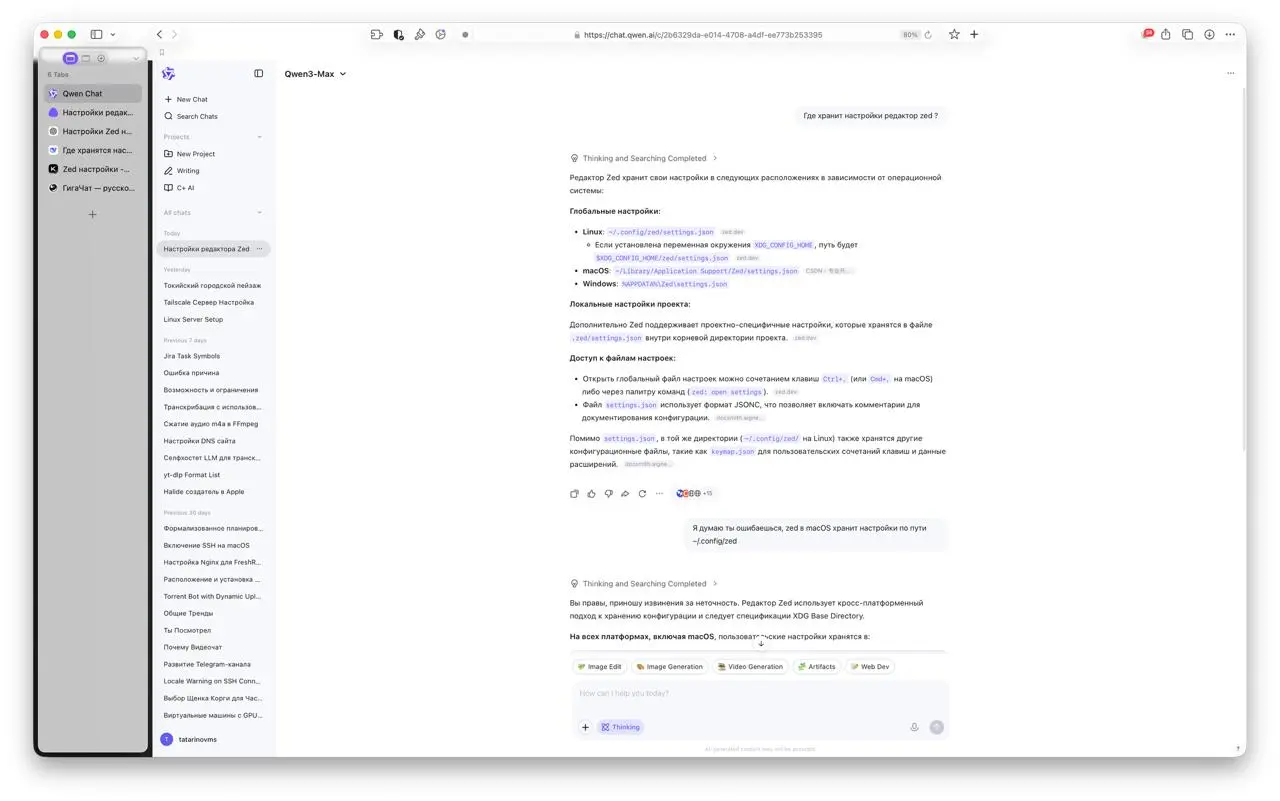Viewport: 1280px width, 801px height.
Task: Create a New Project
Action: tap(195, 154)
